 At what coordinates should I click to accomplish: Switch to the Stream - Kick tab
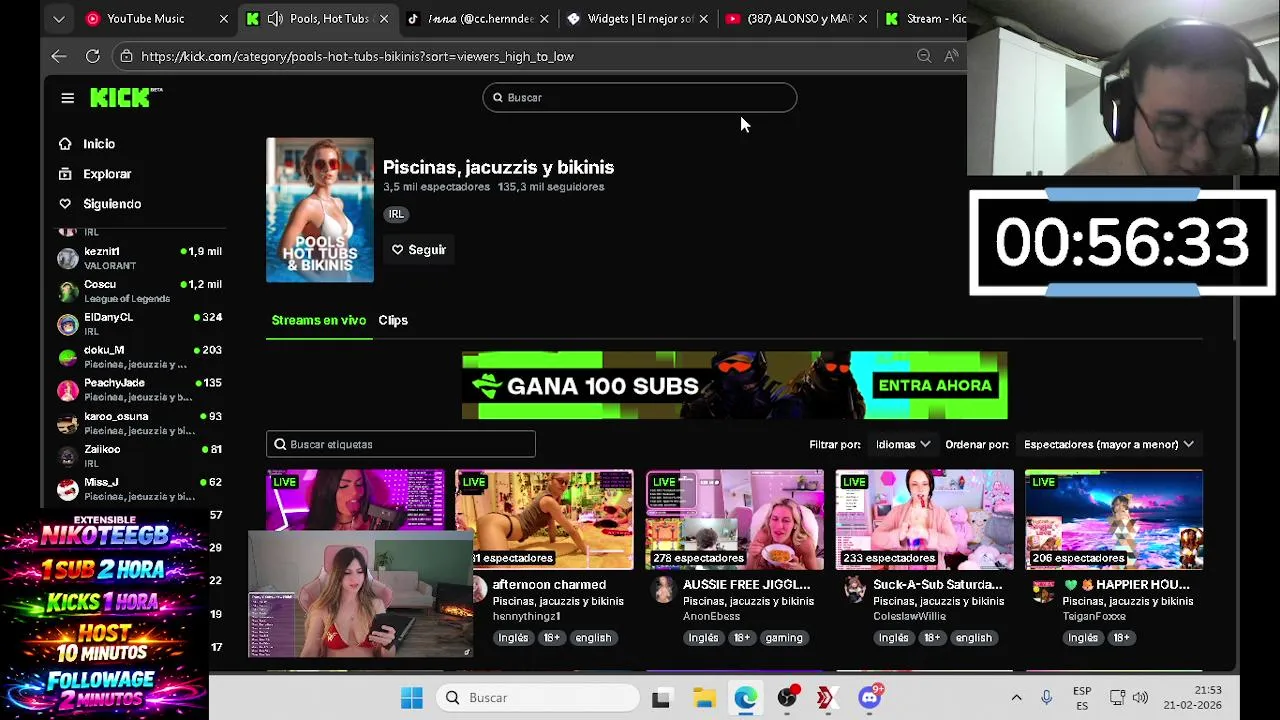click(x=926, y=18)
